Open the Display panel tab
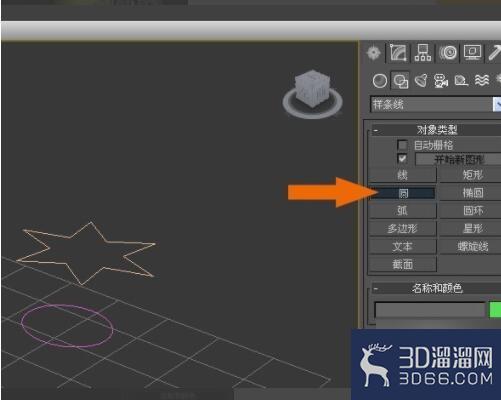Image resolution: width=501 pixels, height=400 pixels. [x=473, y=53]
